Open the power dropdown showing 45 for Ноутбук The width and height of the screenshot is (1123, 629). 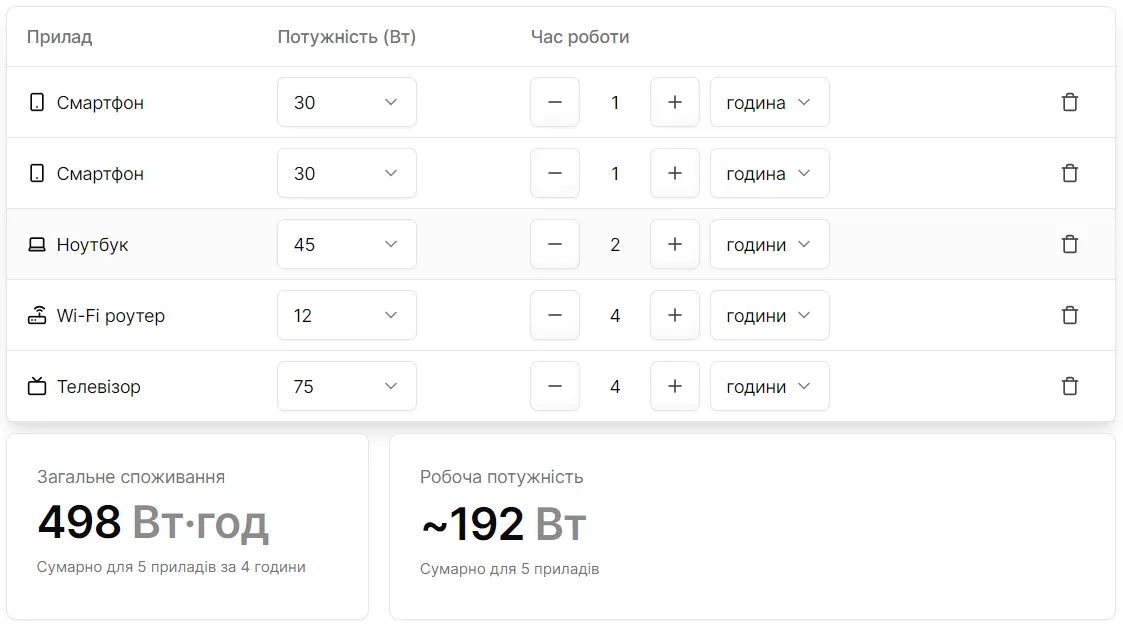[347, 244]
